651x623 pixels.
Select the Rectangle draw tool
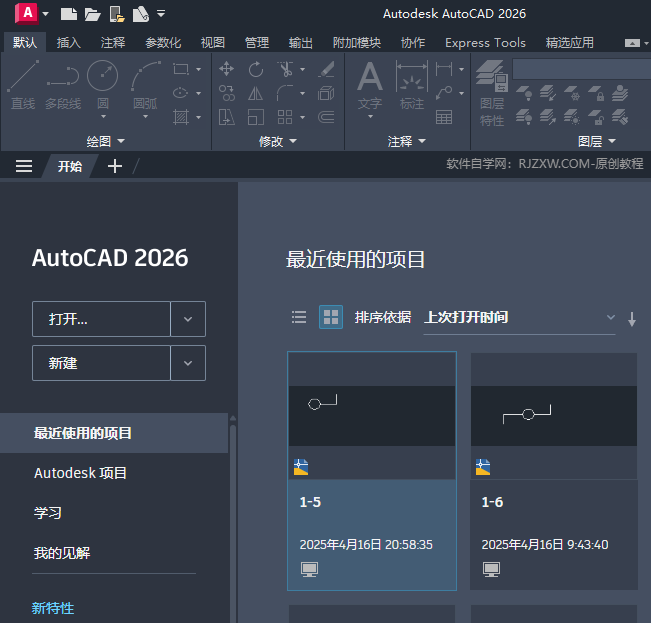click(181, 69)
